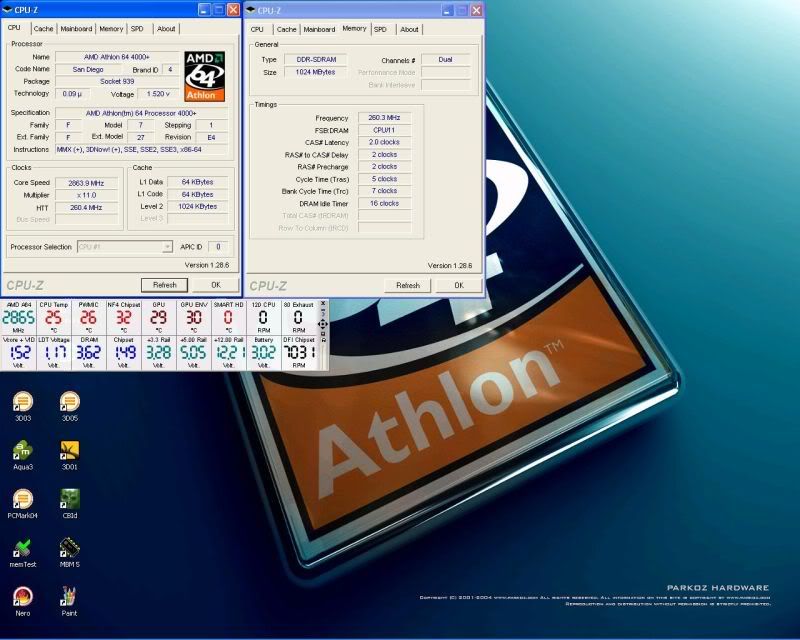The image size is (800, 640).
Task: Select SPD tab in left CPU-Z window
Action: click(137, 29)
